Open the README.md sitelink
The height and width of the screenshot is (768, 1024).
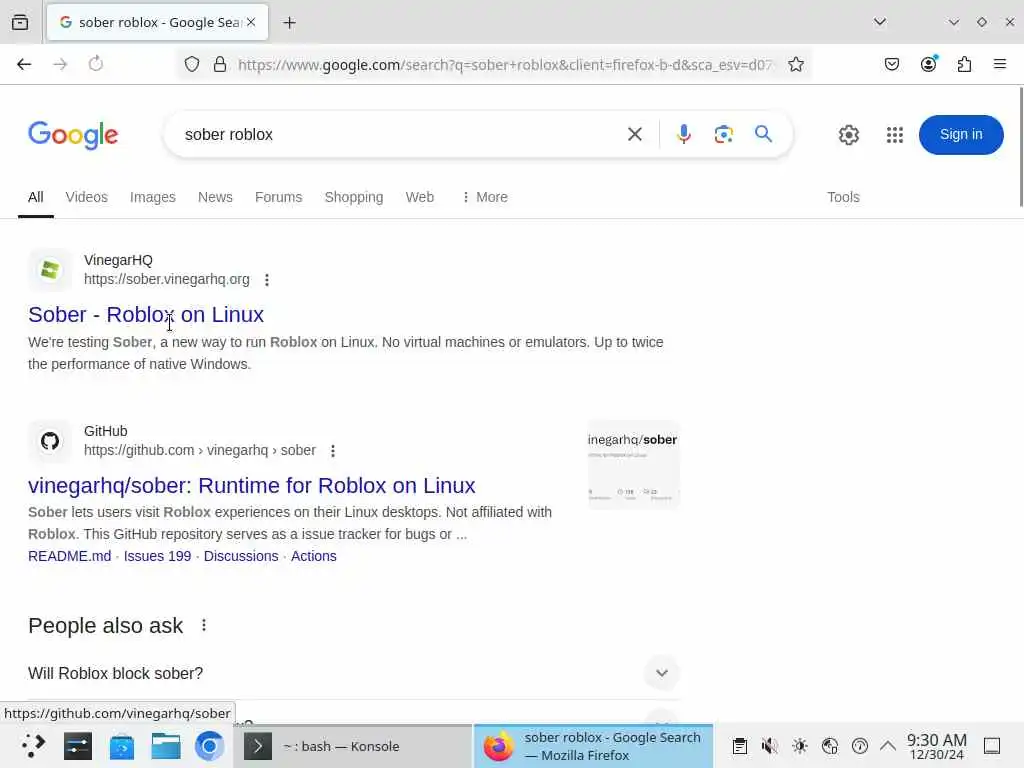[69, 556]
